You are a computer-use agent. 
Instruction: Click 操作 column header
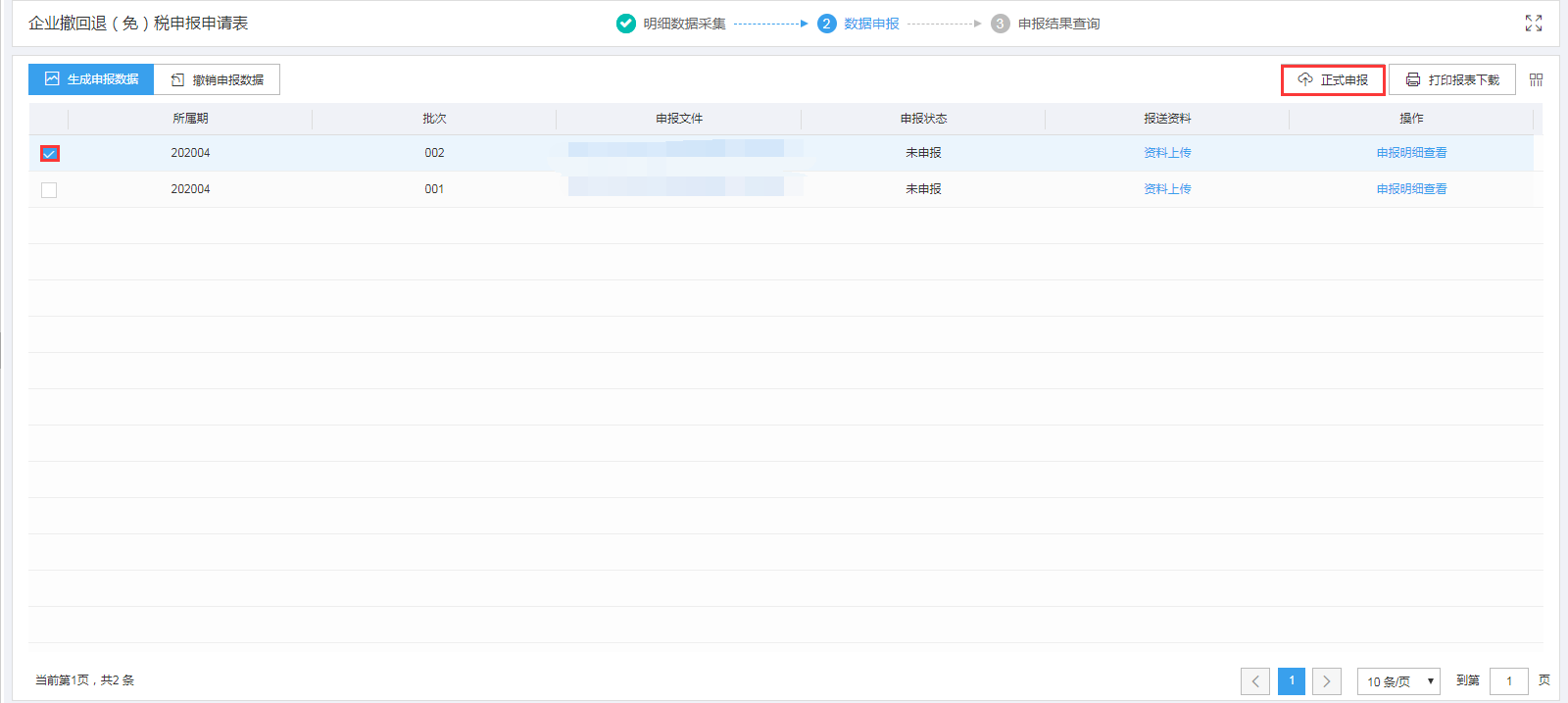(x=1411, y=119)
